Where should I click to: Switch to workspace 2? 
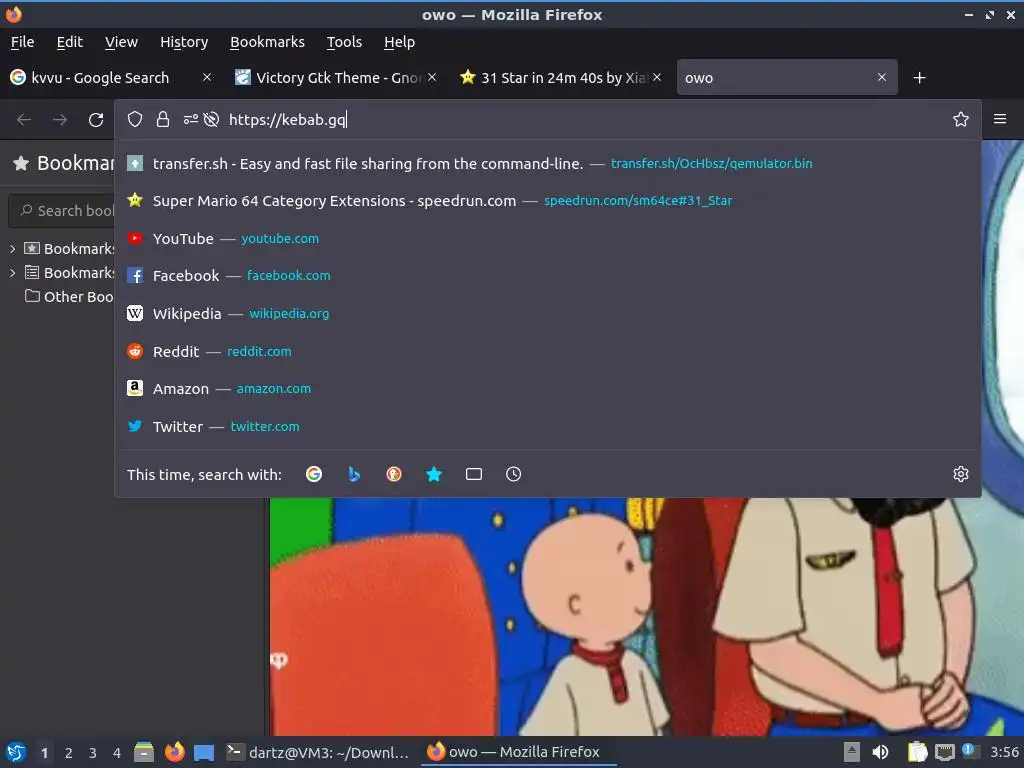pyautogui.click(x=69, y=753)
